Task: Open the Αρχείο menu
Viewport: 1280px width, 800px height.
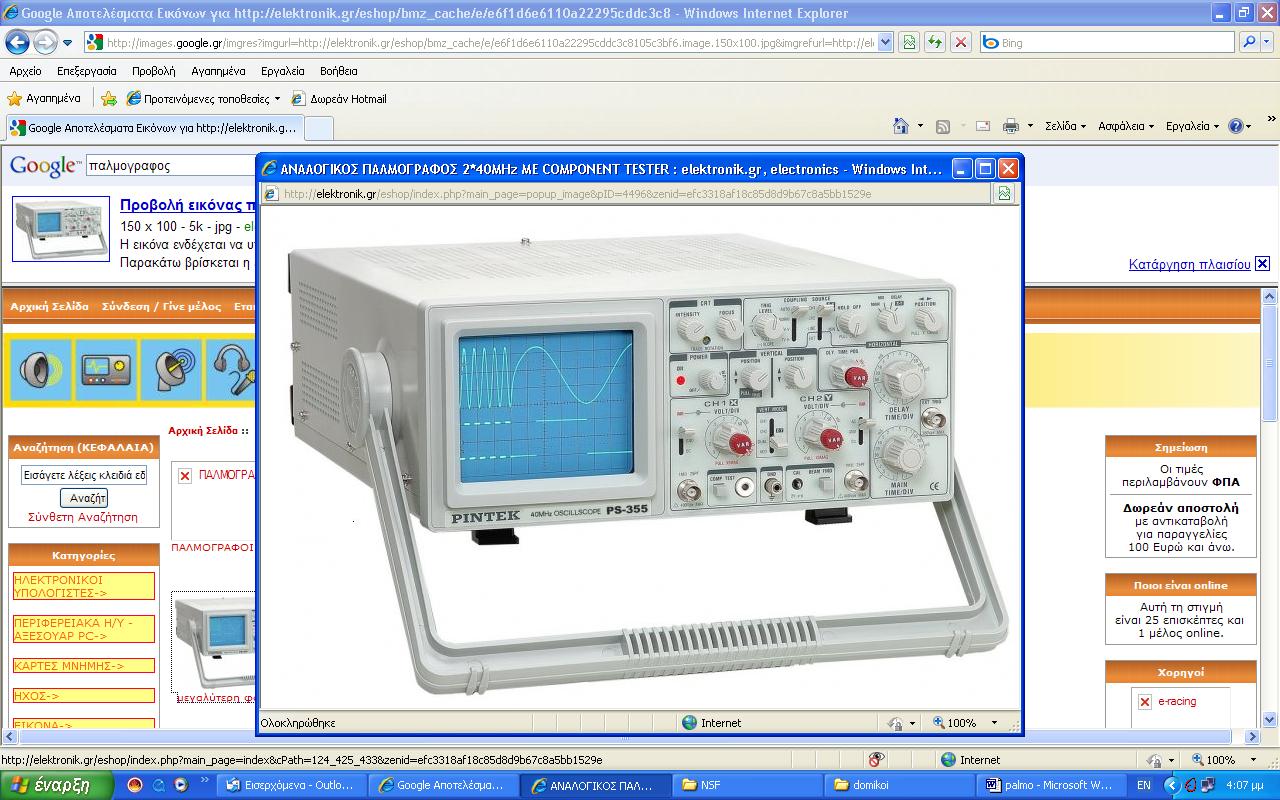Action: 25,71
